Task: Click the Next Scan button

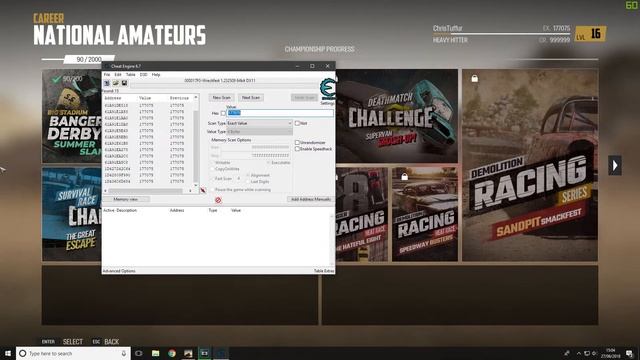Action: point(251,98)
